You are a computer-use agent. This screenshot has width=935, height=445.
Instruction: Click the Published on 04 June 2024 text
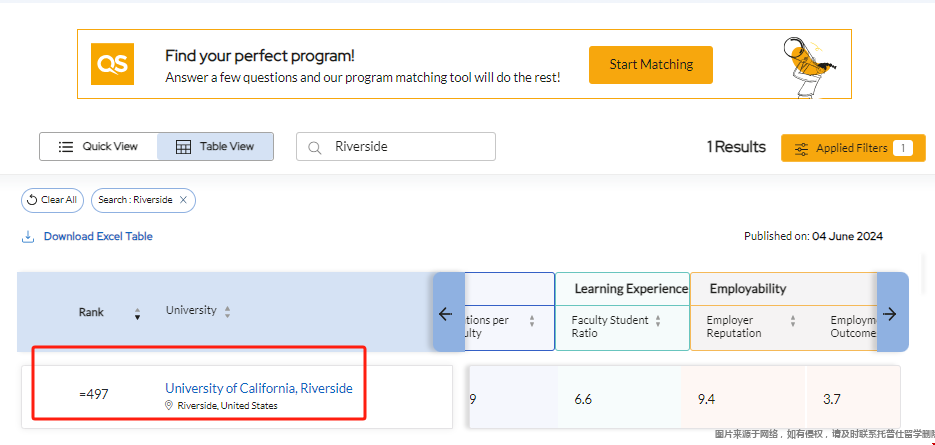[813, 236]
